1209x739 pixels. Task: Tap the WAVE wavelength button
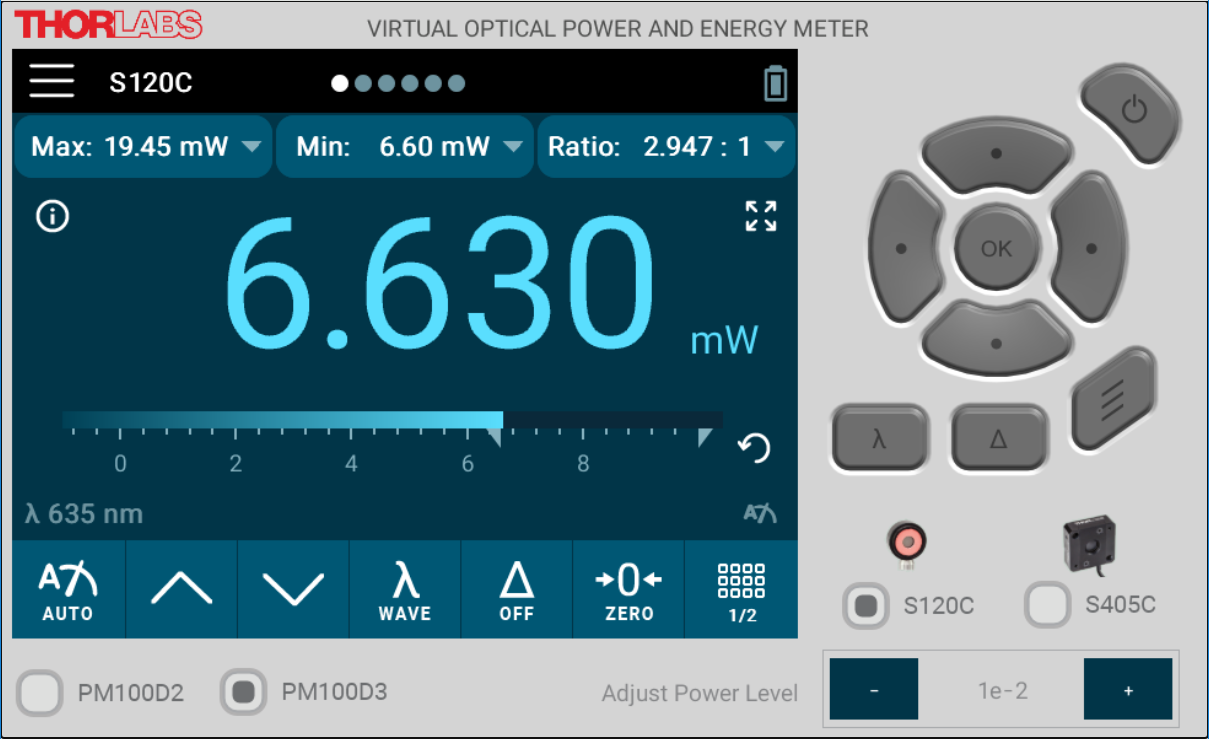(404, 590)
